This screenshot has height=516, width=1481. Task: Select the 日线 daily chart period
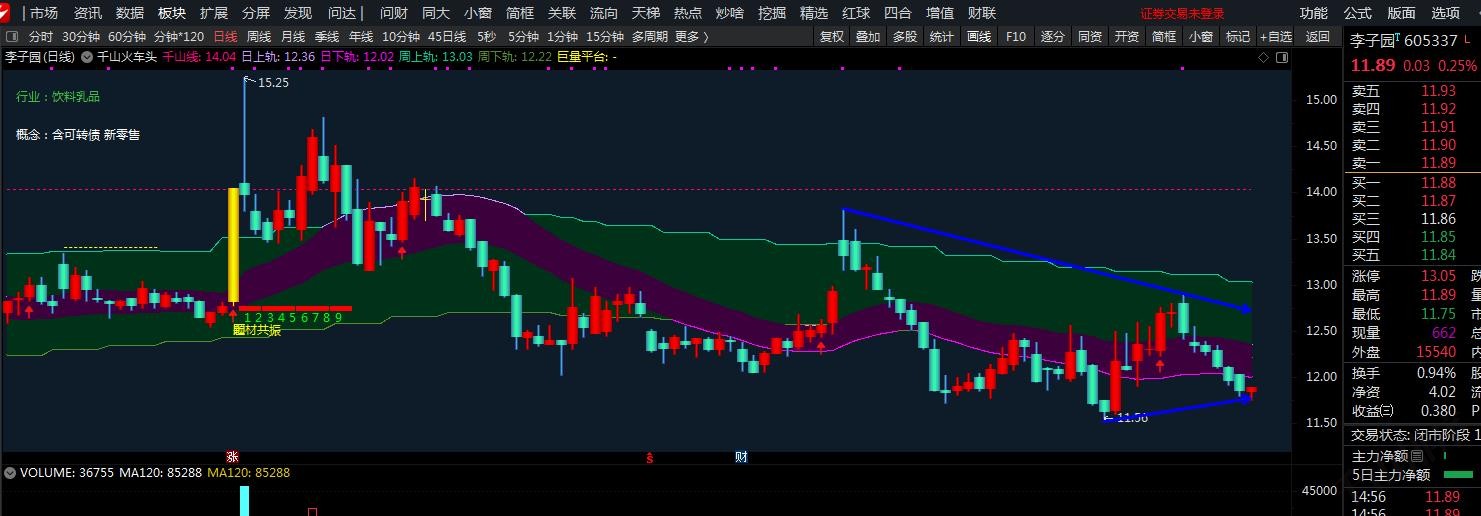225,37
